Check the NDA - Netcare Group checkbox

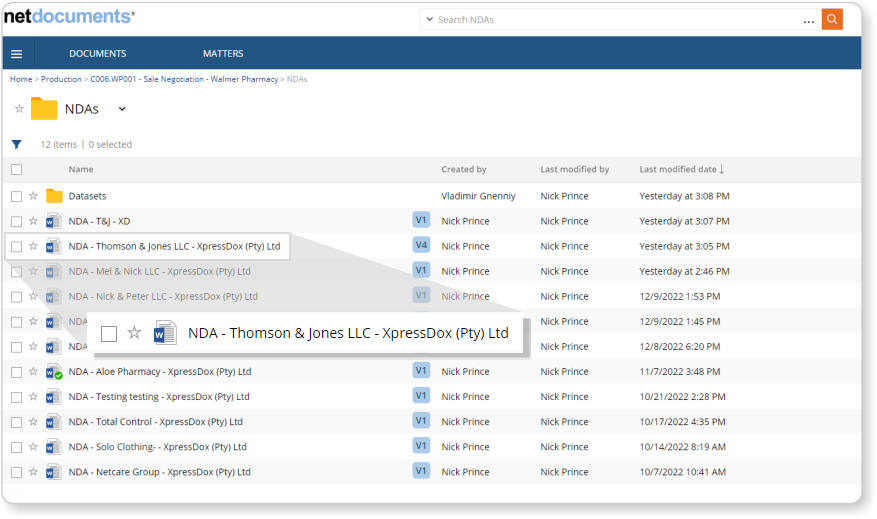(17, 473)
